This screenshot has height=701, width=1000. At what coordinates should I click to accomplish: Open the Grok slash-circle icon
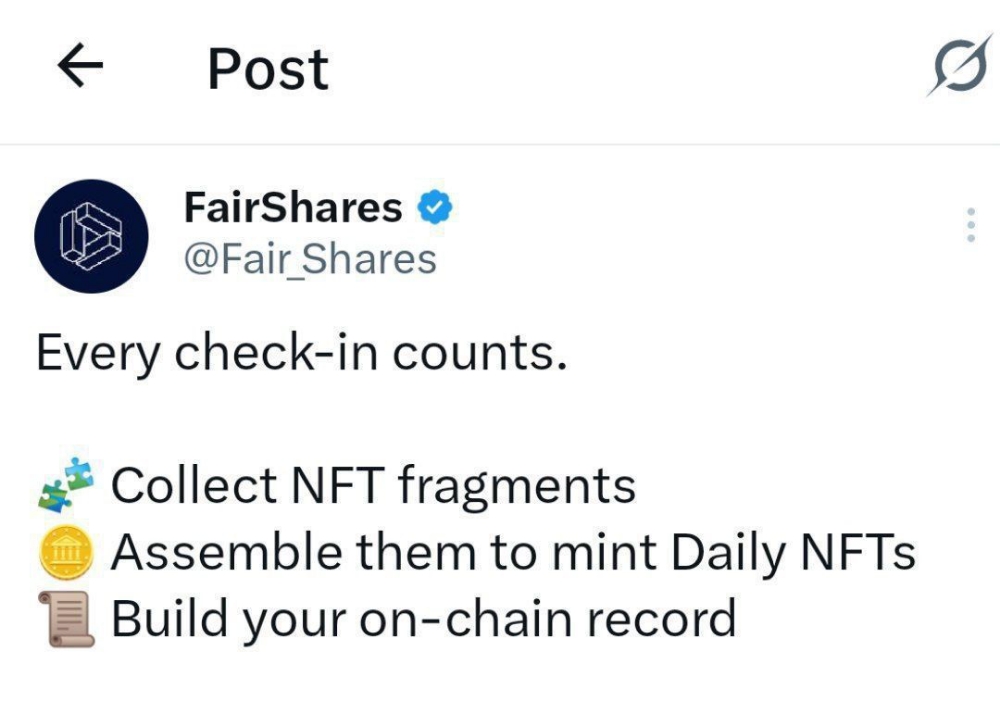(x=960, y=66)
